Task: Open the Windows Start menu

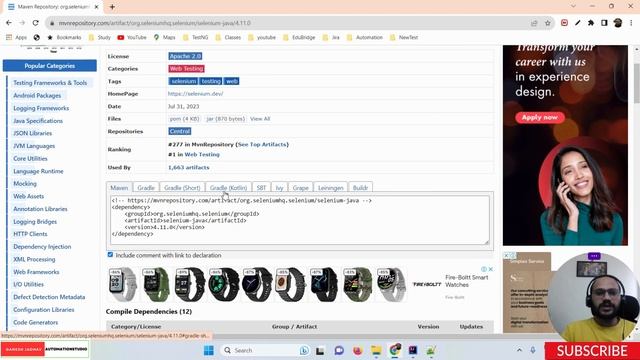Action: coord(209,350)
